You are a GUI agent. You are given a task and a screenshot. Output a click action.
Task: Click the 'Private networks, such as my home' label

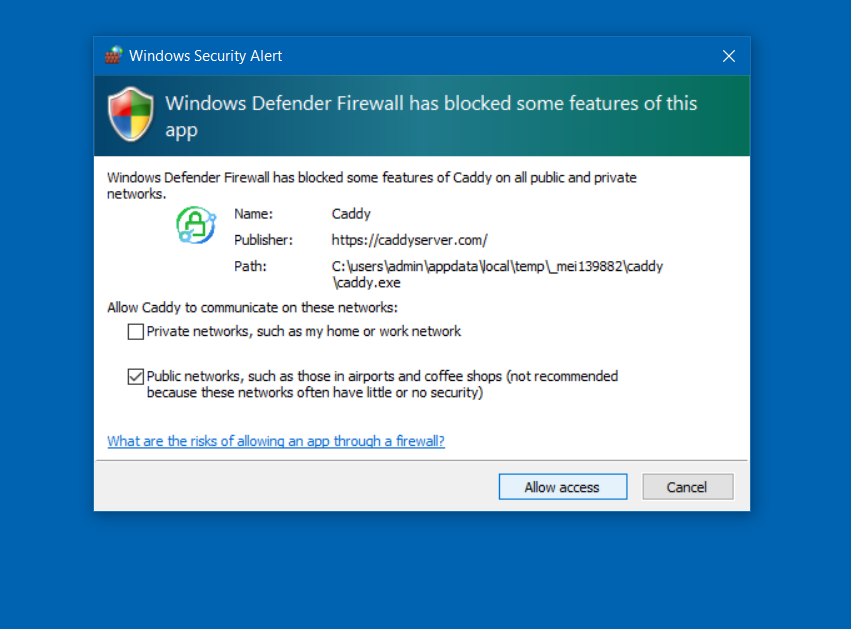(304, 332)
